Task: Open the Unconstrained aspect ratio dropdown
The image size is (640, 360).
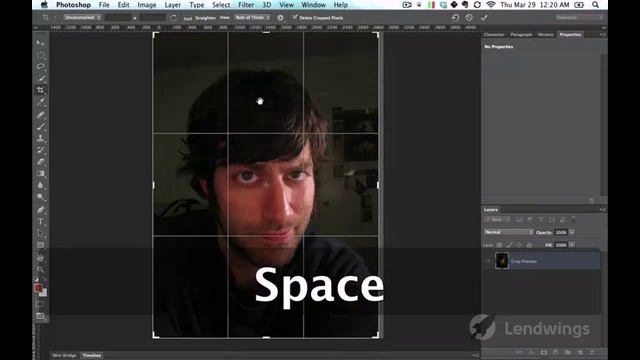Action: [82, 18]
